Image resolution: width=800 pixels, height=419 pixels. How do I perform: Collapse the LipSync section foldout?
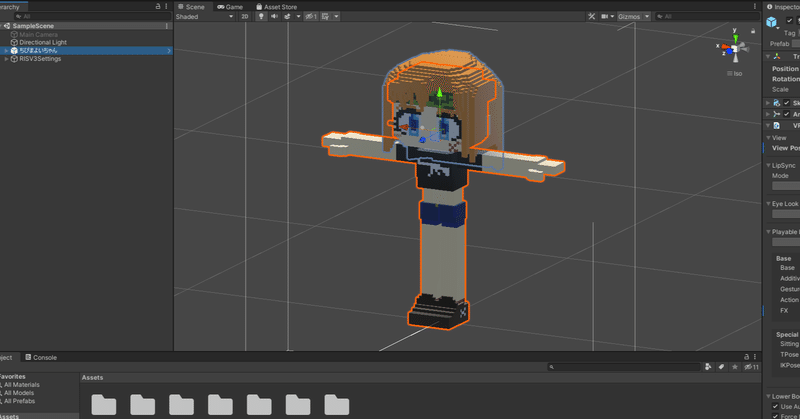point(768,165)
